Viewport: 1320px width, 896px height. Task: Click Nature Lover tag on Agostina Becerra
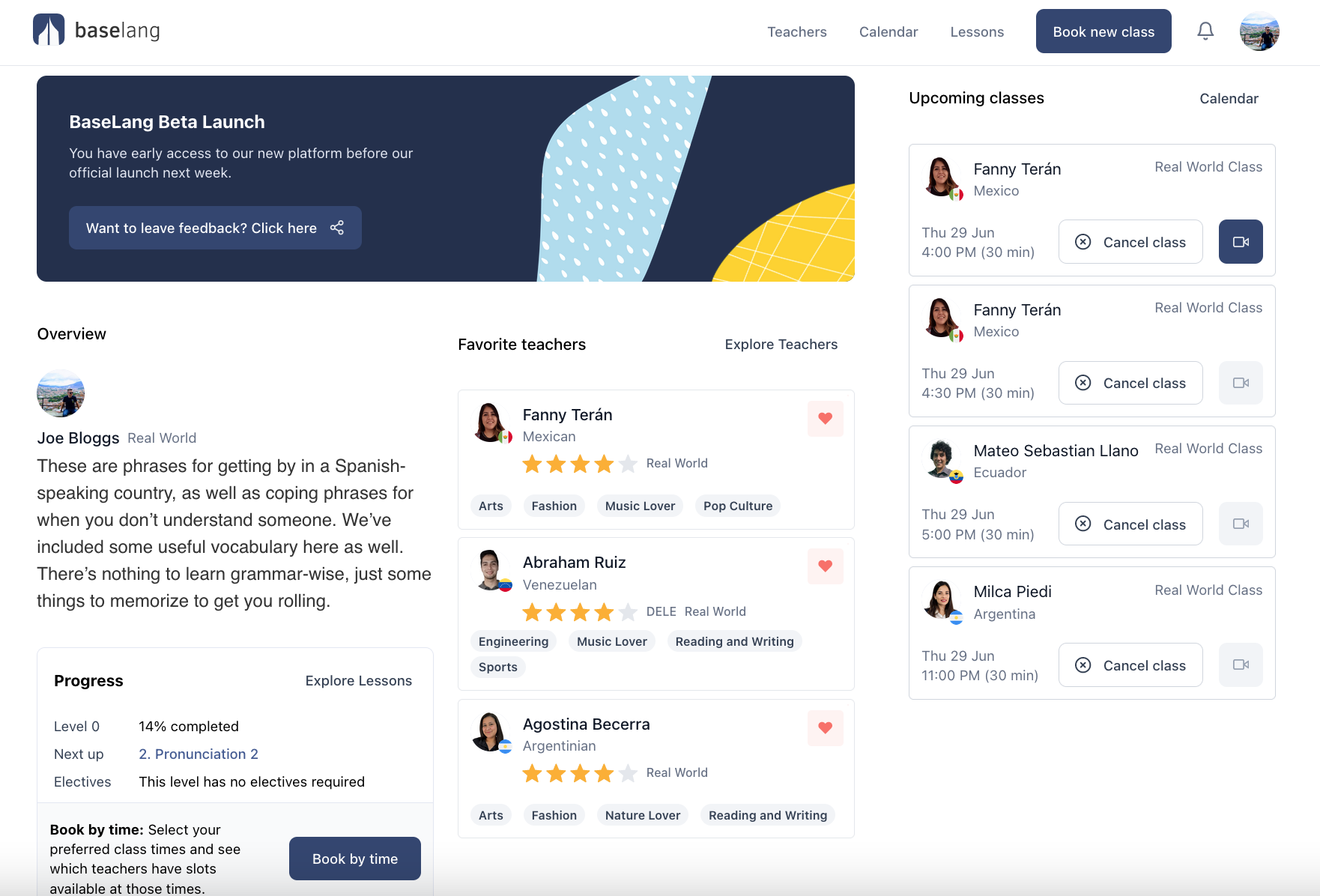[x=643, y=815]
